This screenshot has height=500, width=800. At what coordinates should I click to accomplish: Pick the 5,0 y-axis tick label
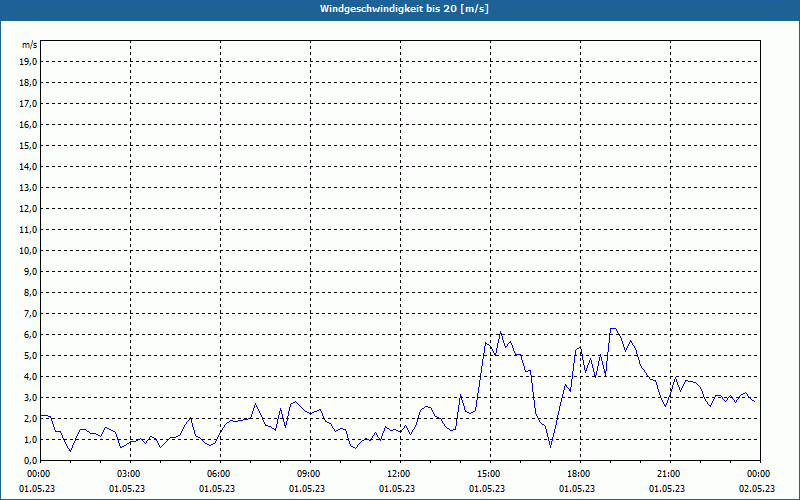30,356
